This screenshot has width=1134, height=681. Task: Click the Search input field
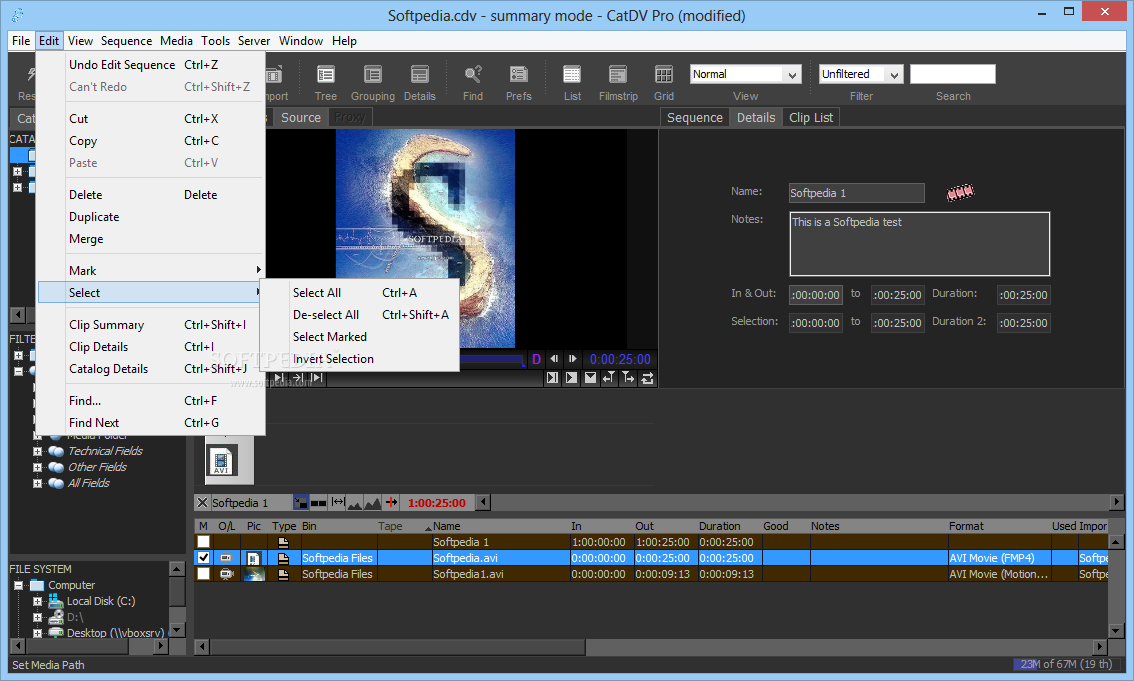(952, 74)
